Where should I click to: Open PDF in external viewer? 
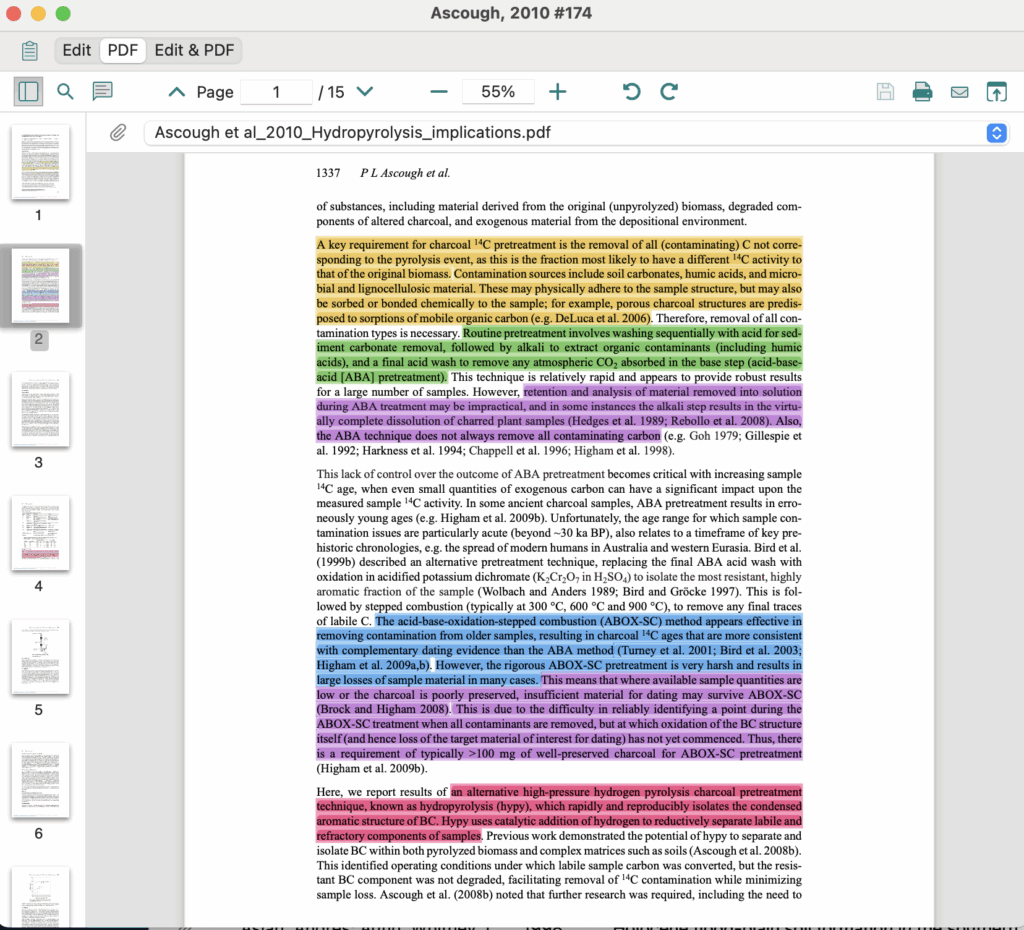click(997, 91)
